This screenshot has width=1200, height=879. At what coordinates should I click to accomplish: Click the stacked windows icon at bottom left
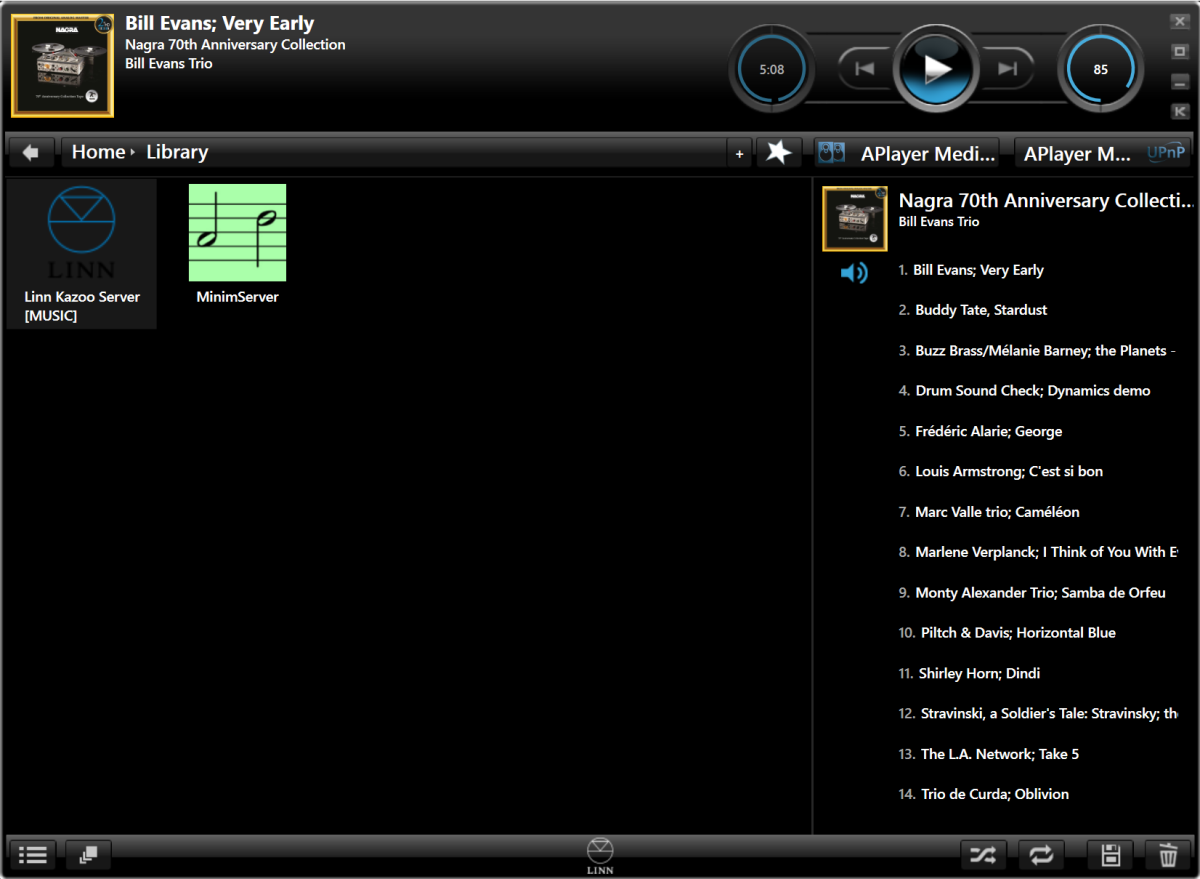click(89, 855)
